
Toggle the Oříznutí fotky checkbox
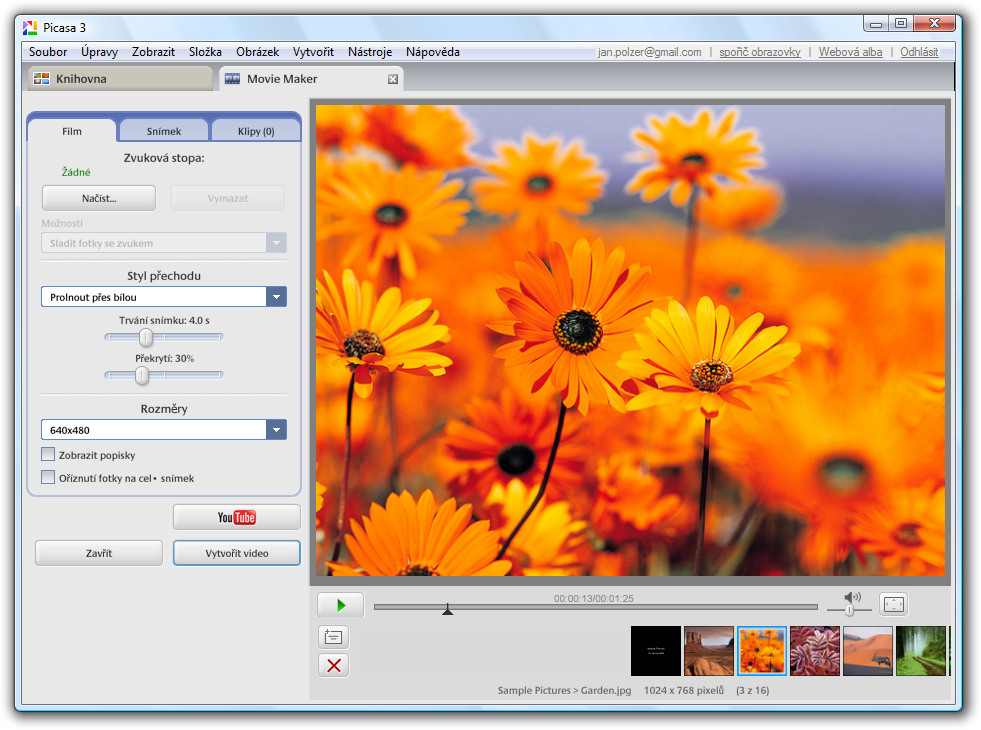pyautogui.click(x=48, y=478)
